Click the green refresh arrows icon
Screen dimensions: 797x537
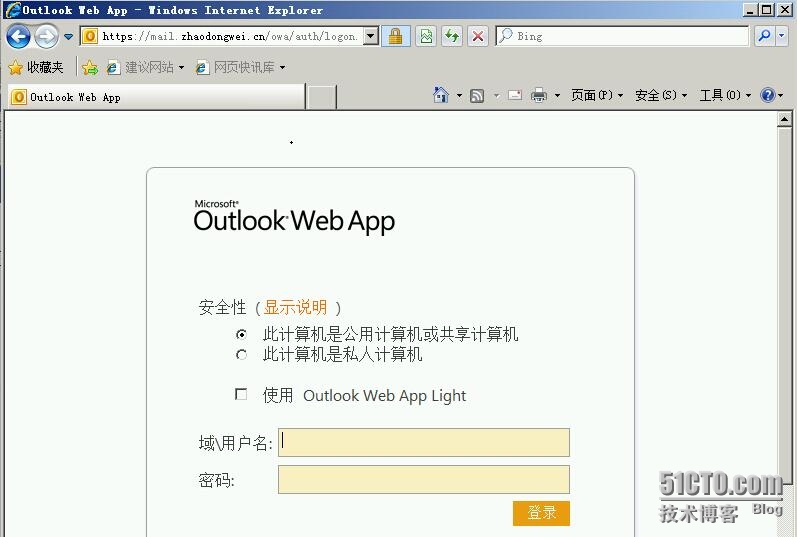coord(452,36)
